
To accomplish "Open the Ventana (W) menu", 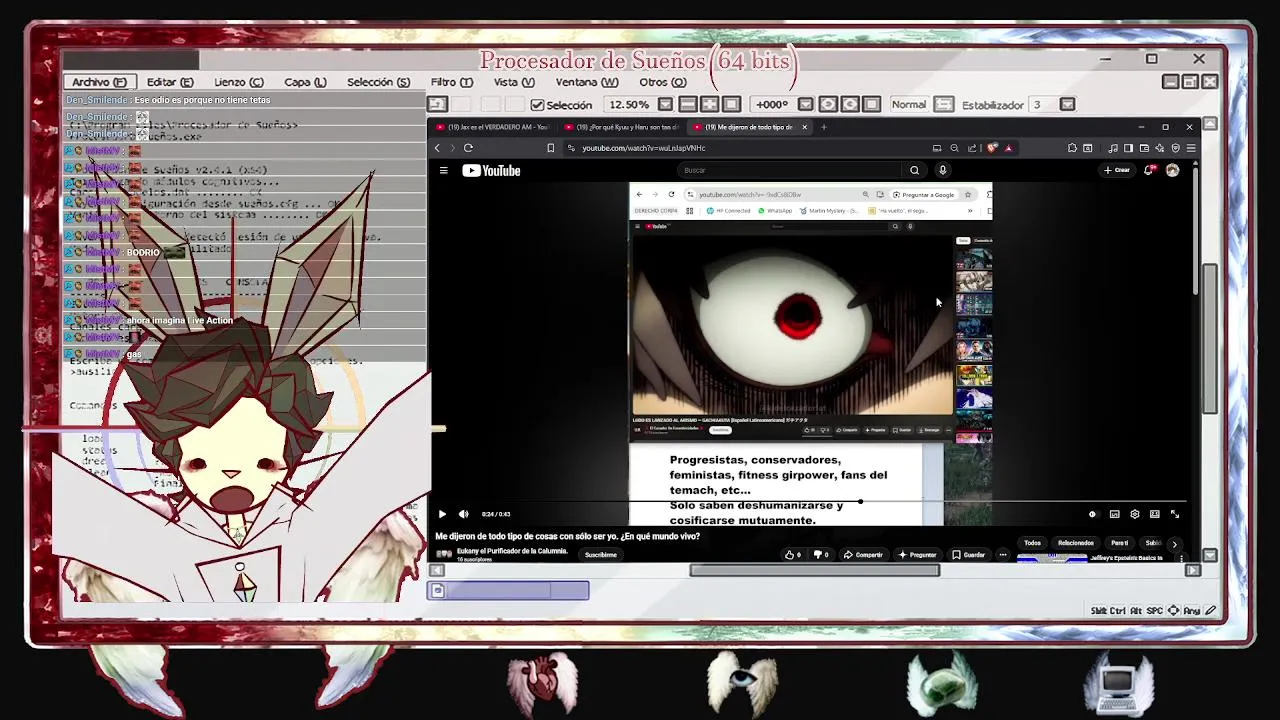I will (x=587, y=82).
